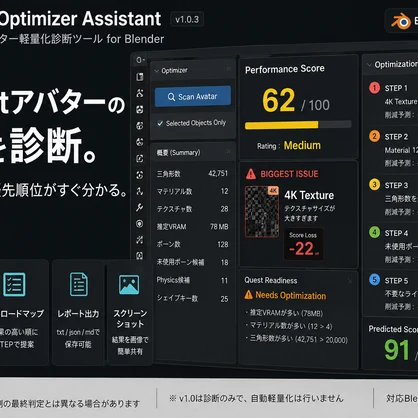Image resolution: width=418 pixels, height=418 pixels.
Task: Collapse the Optimization panel chevron
Action: (x=369, y=64)
